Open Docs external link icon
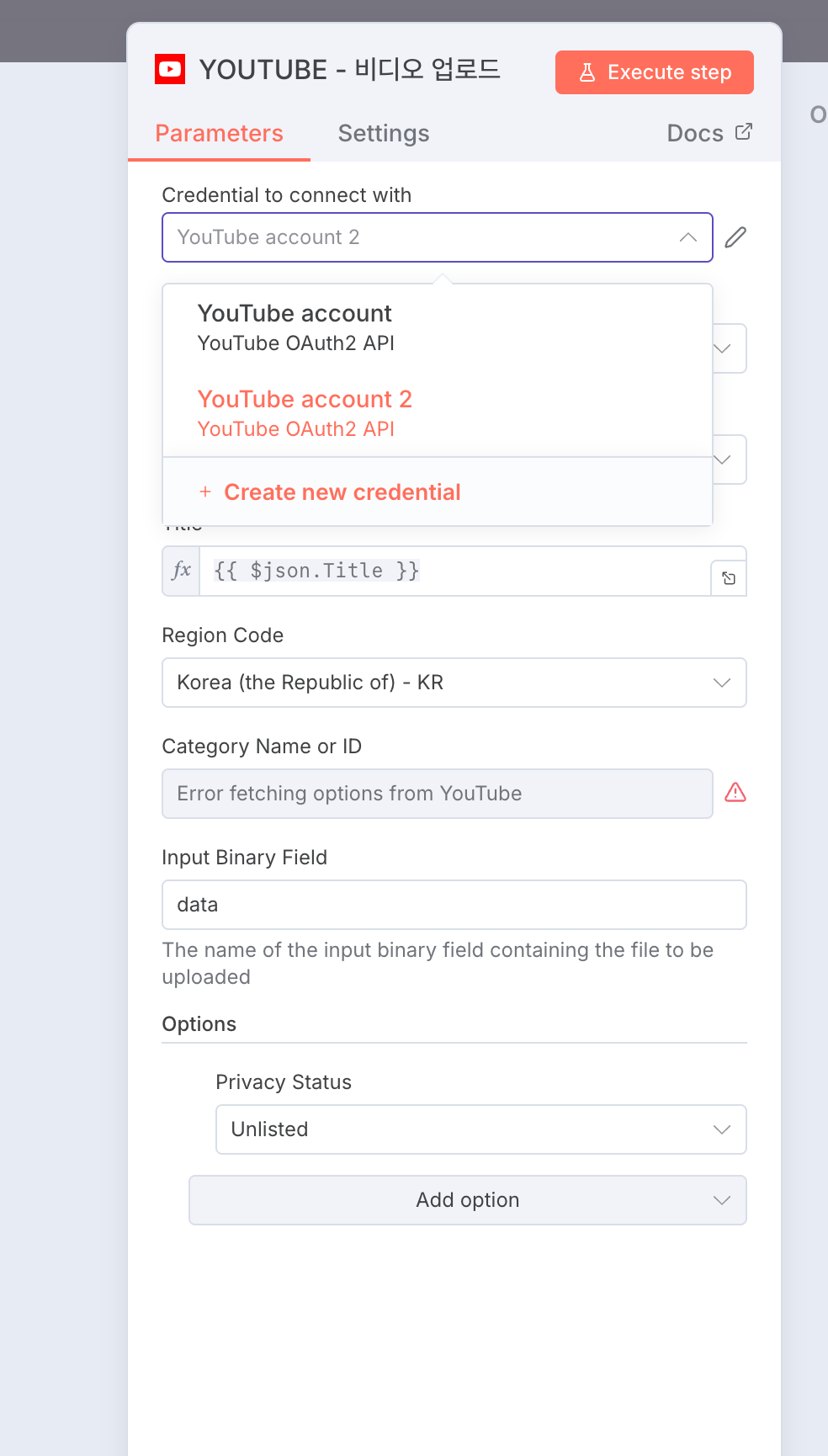The width and height of the screenshot is (828, 1456). pos(744,132)
